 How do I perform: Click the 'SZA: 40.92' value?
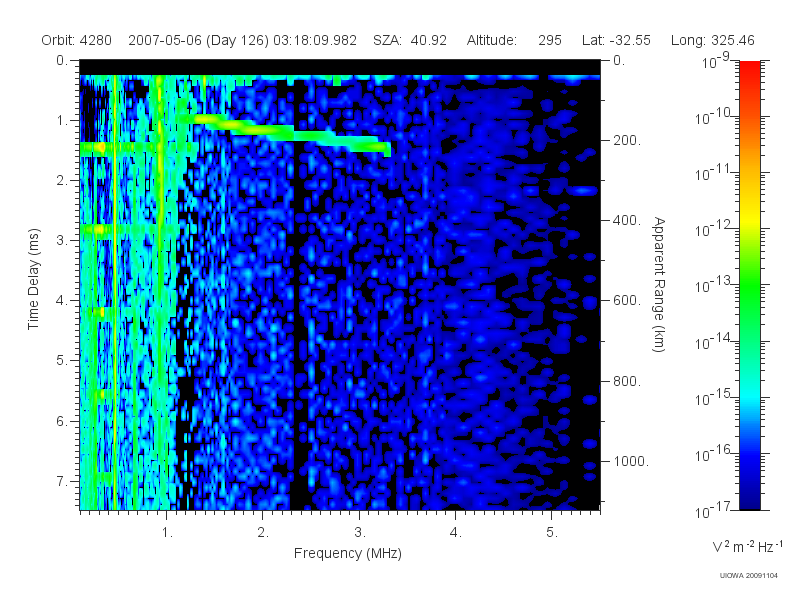click(x=410, y=40)
